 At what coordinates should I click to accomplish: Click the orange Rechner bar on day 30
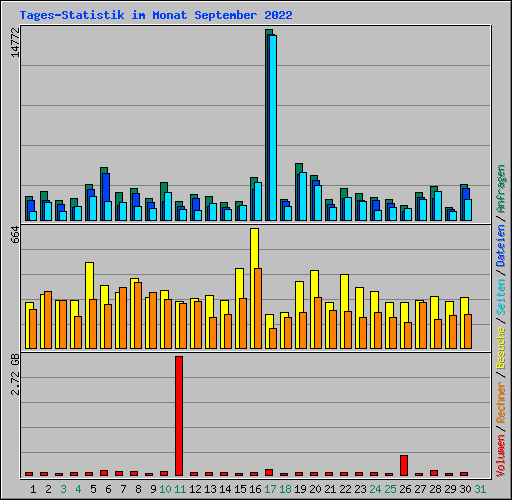468,331
